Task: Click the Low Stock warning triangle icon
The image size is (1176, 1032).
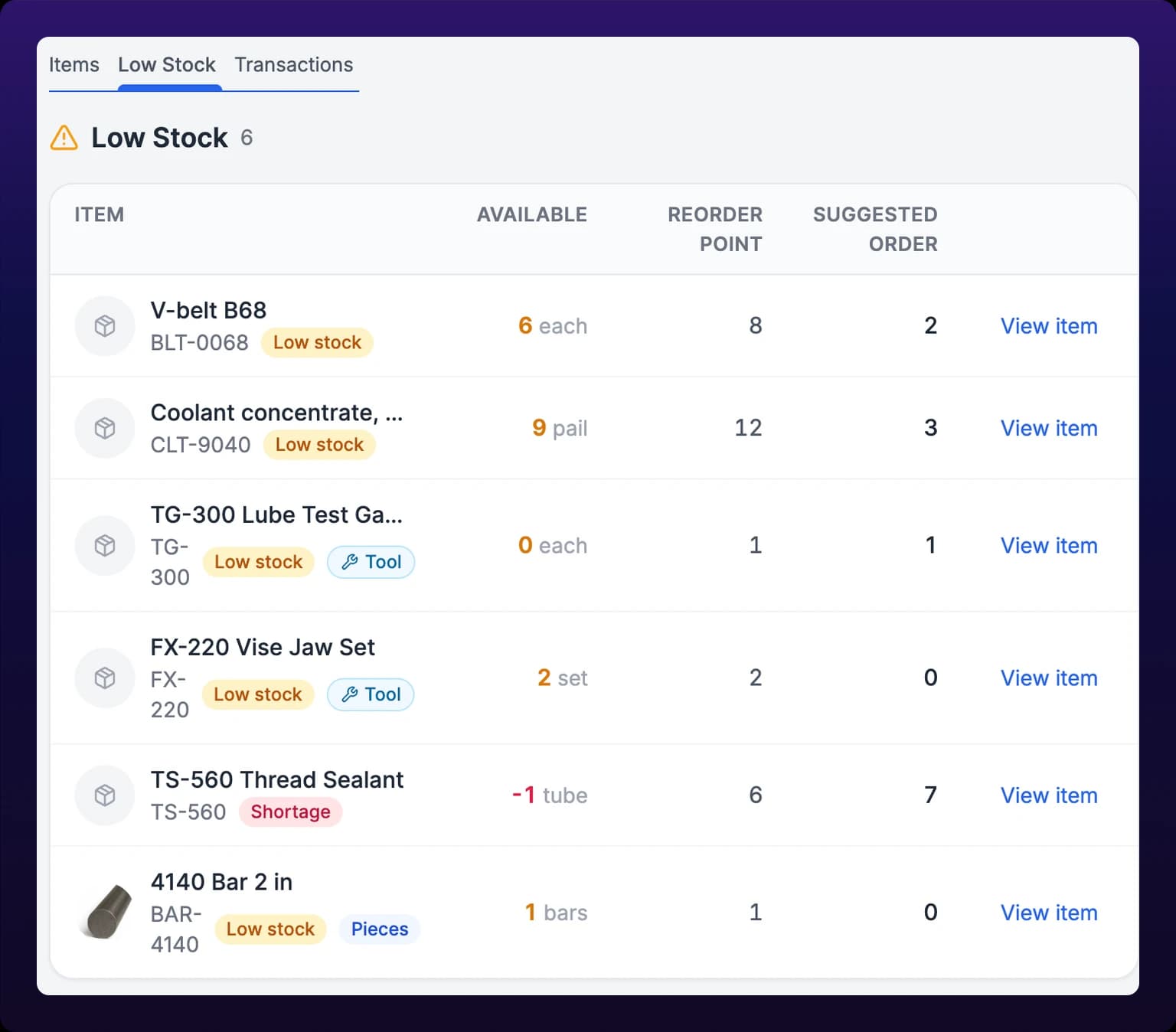Action: (64, 138)
